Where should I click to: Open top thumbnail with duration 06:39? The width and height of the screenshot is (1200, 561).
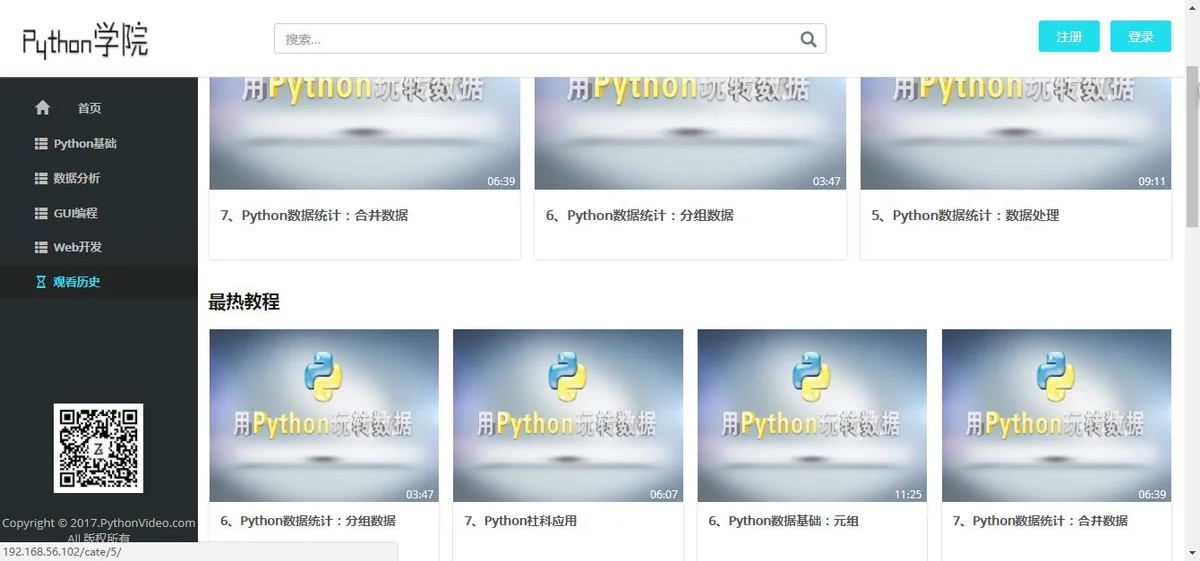pos(365,133)
